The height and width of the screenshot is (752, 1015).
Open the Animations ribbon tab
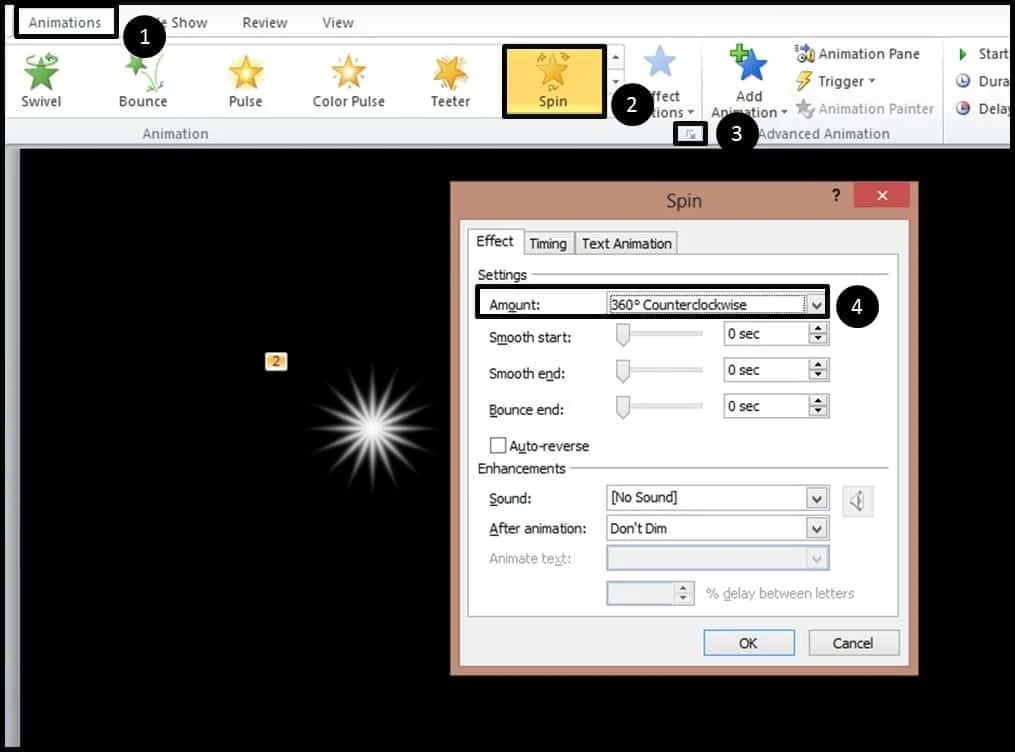tap(65, 23)
